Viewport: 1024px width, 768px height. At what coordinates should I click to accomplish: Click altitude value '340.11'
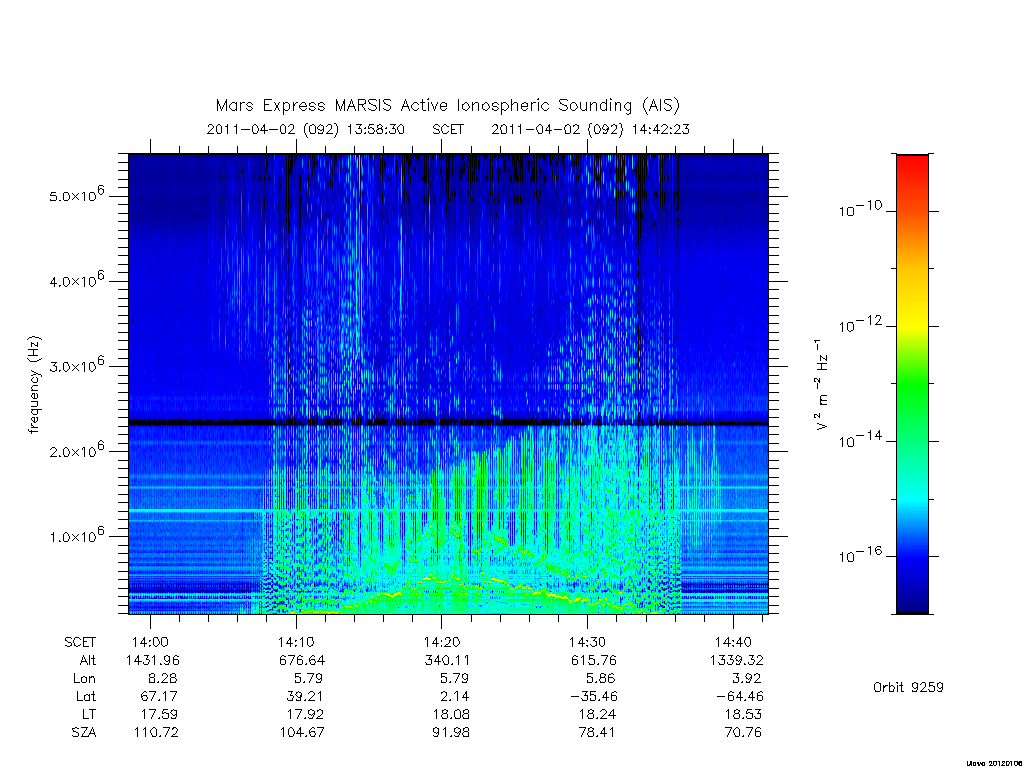click(447, 660)
